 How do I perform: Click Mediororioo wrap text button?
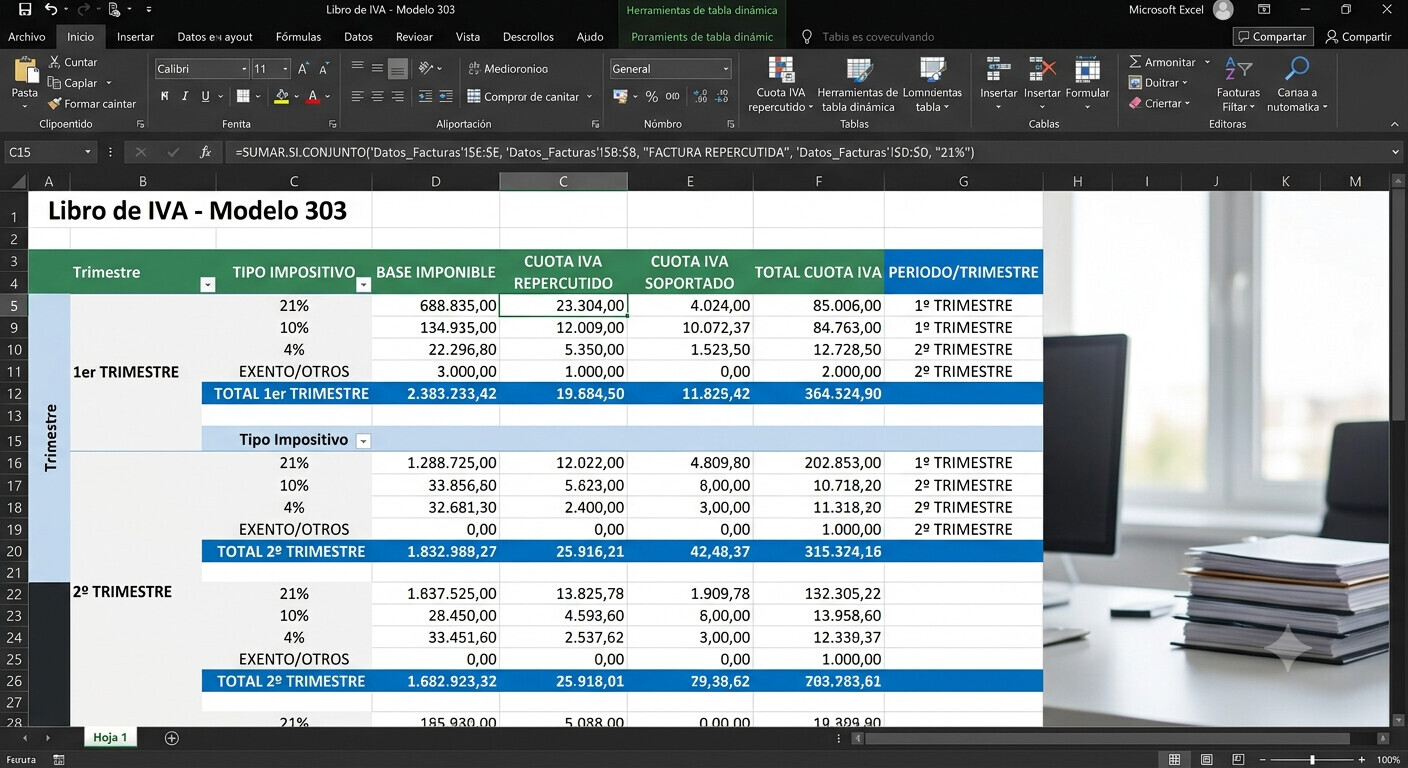(x=508, y=69)
